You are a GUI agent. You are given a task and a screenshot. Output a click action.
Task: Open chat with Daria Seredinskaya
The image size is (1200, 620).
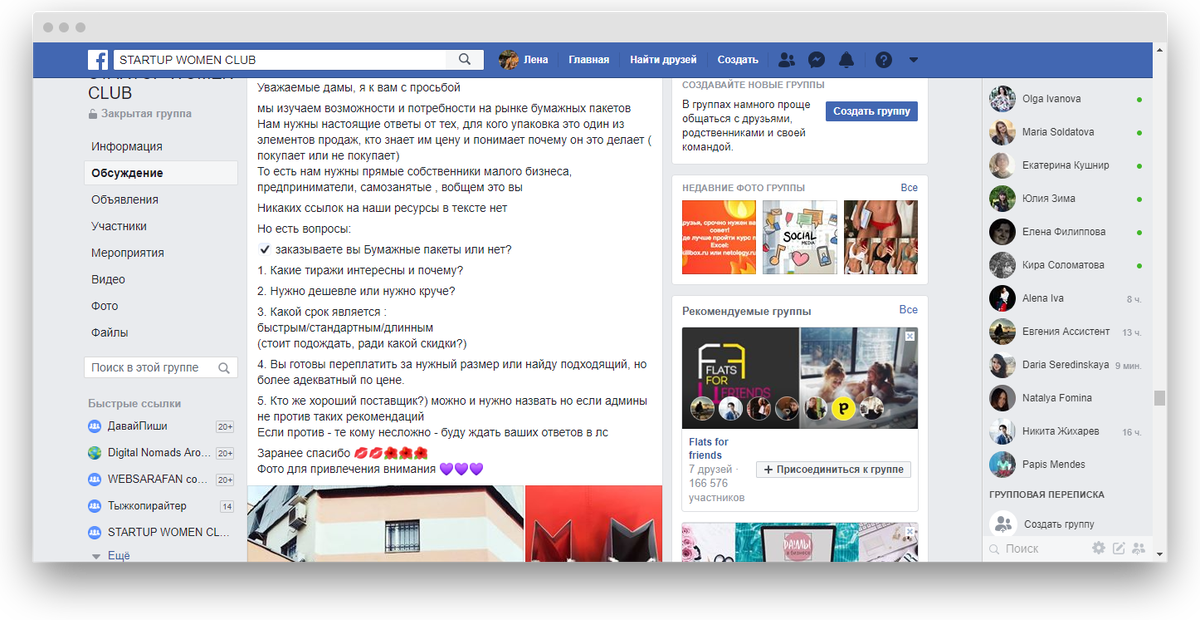(1066, 365)
